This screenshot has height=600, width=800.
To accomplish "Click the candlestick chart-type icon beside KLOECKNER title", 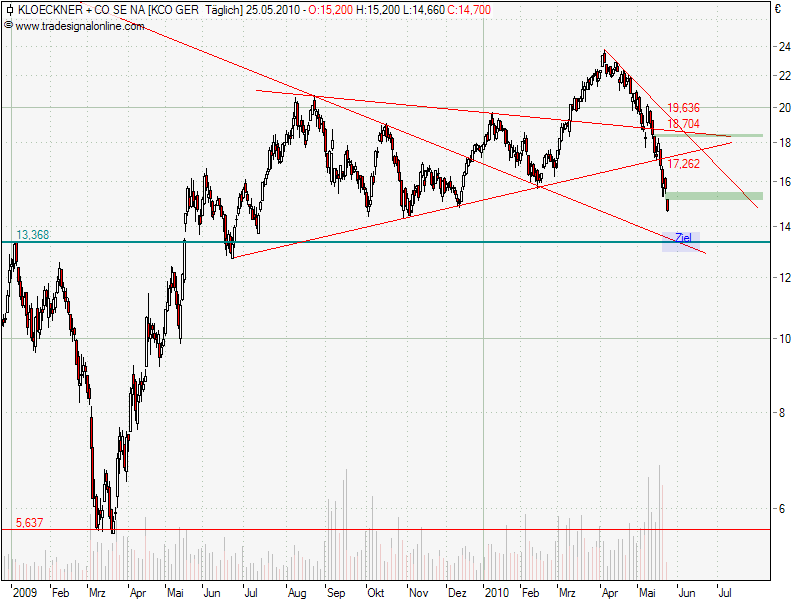I will click(x=9, y=9).
